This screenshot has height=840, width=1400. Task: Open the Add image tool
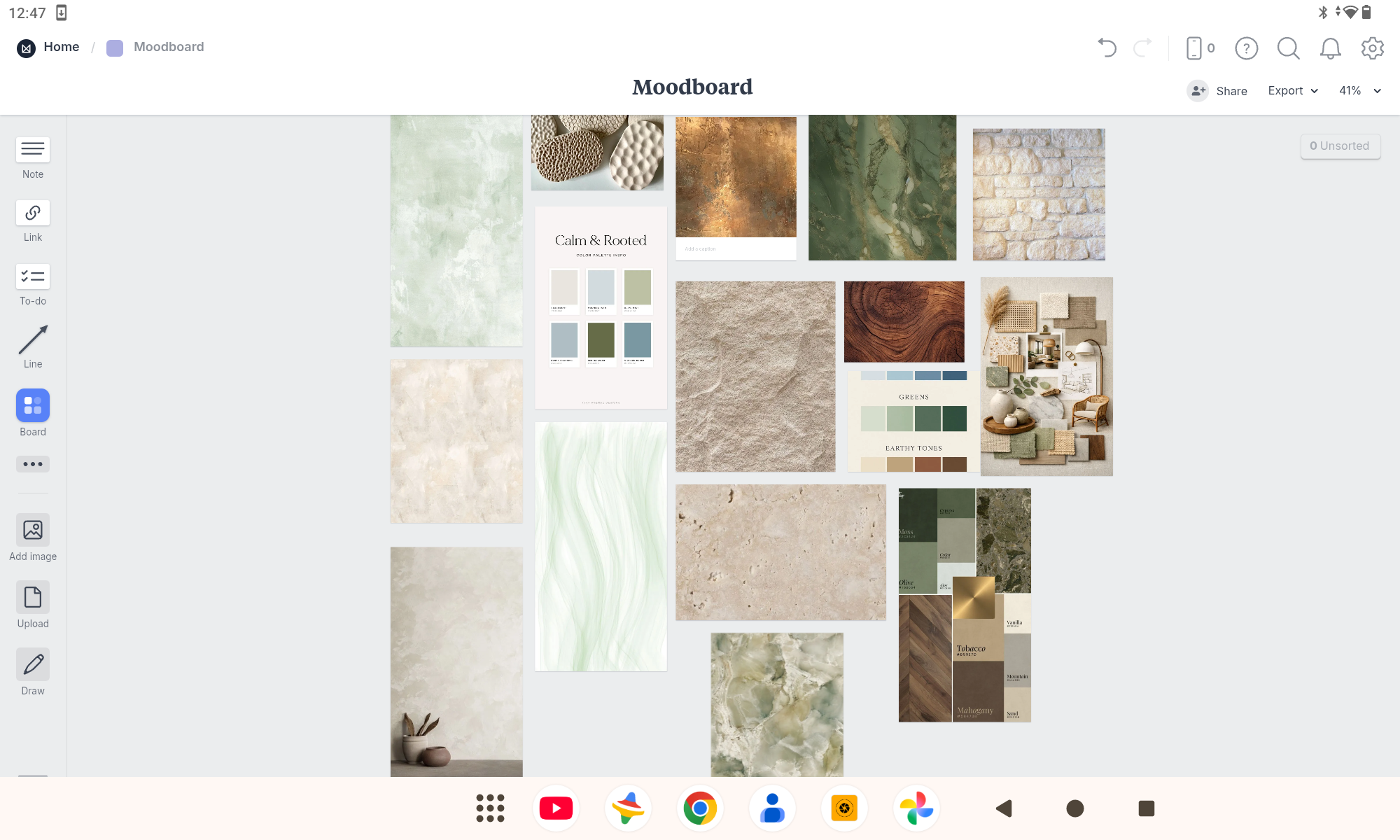coord(33,530)
